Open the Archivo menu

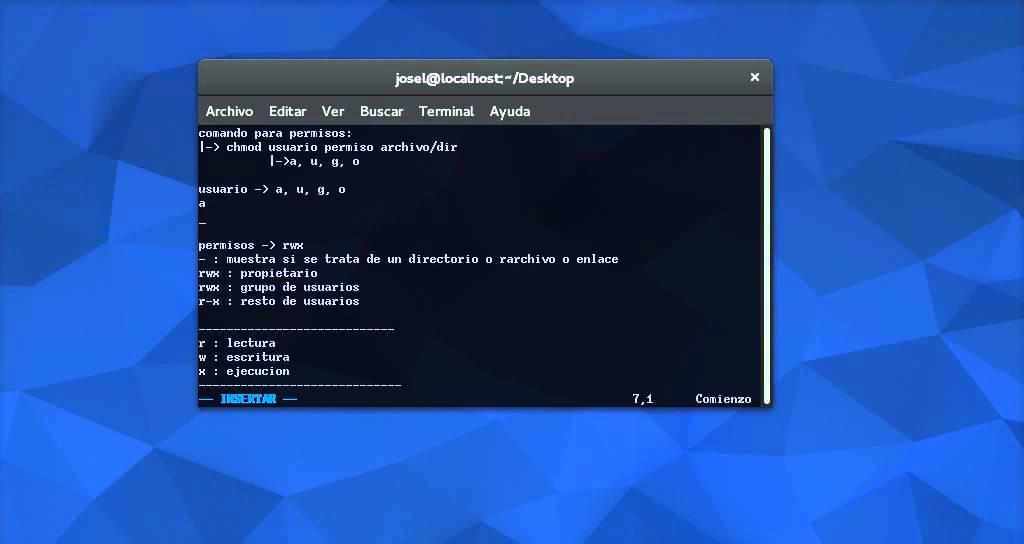[x=229, y=112]
